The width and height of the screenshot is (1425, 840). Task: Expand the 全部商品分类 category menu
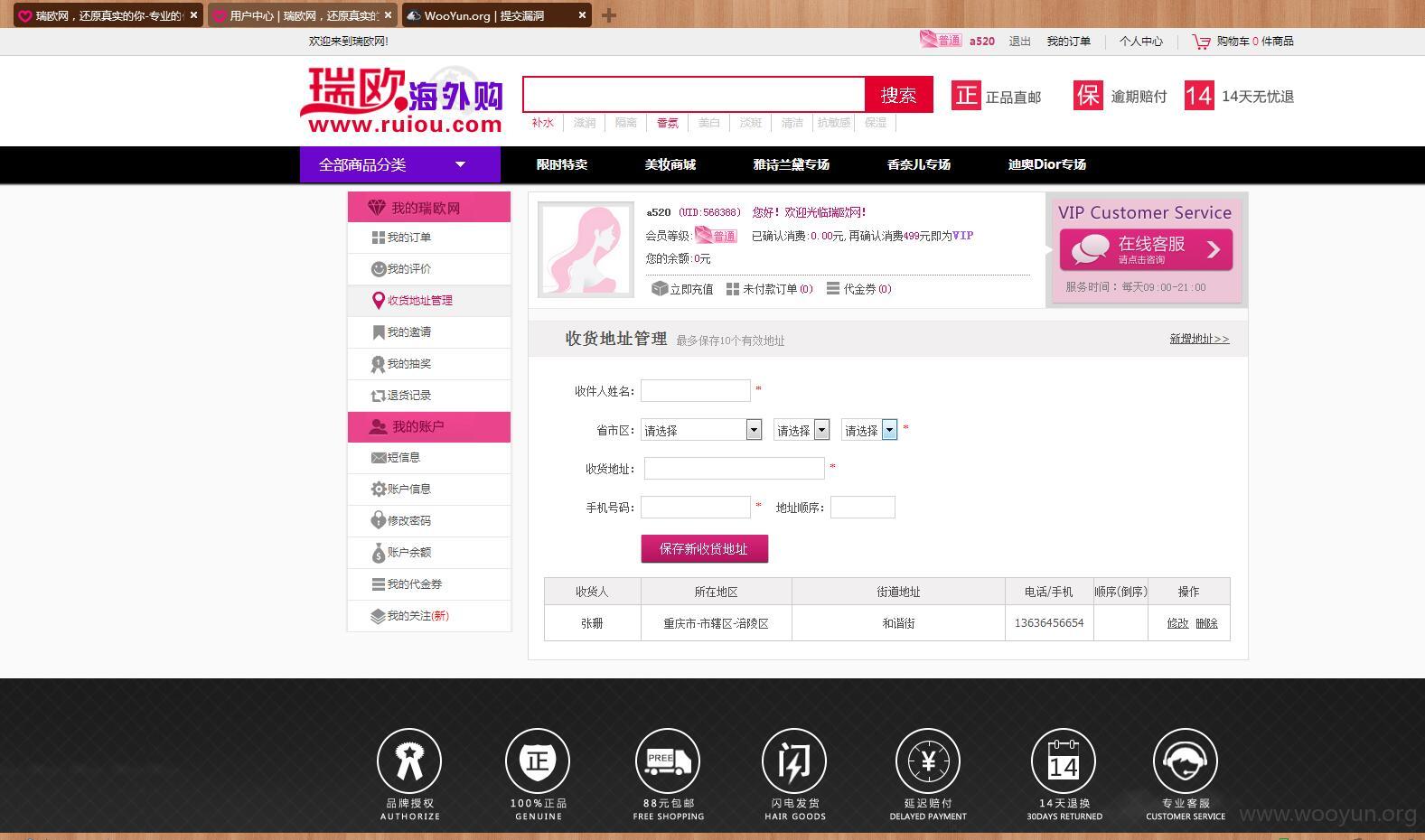(x=400, y=164)
